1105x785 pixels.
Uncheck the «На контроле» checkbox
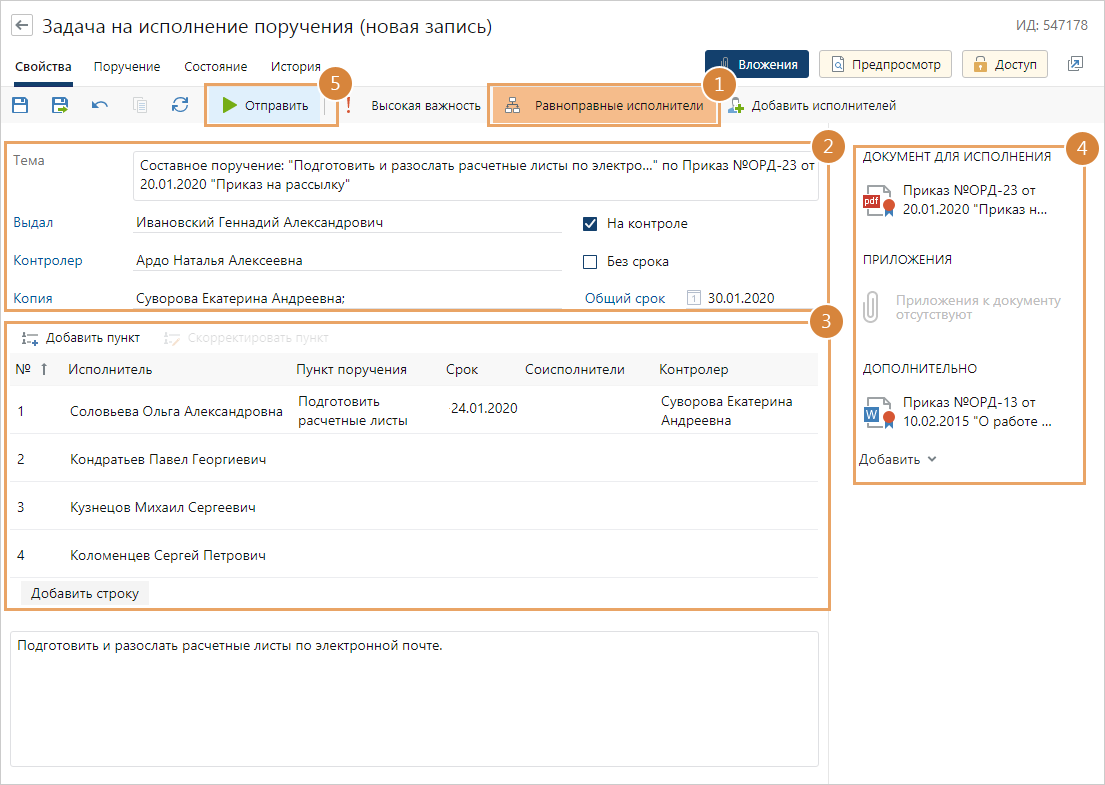590,224
